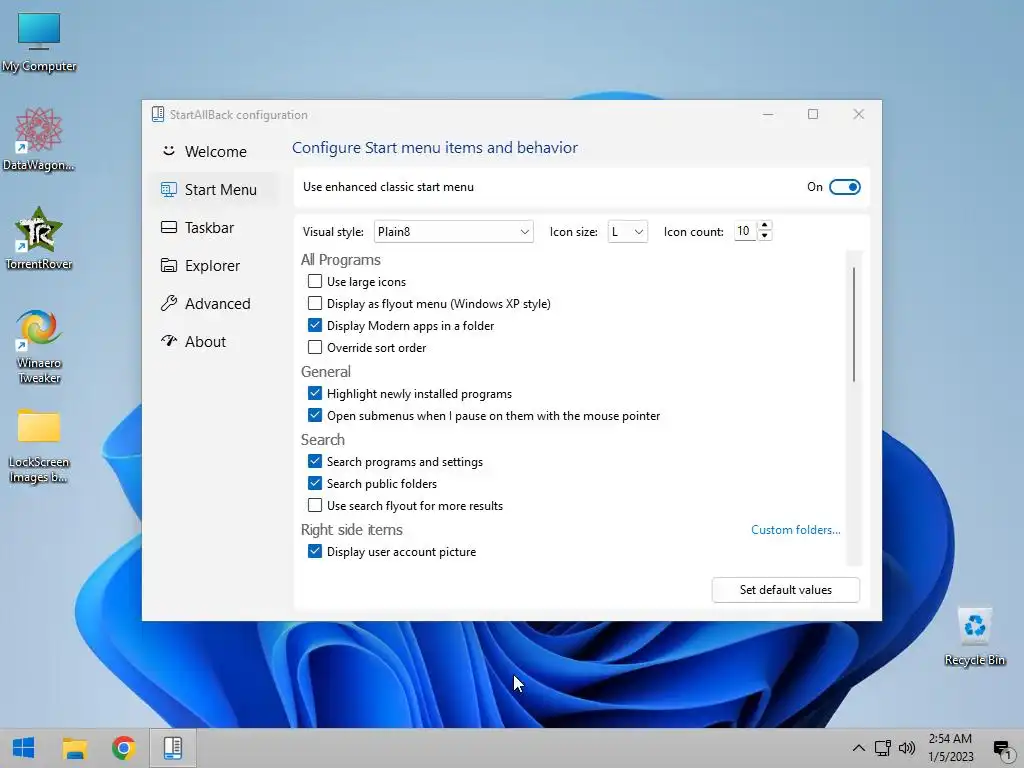This screenshot has height=768, width=1024.
Task: Uncheck Open submenus on mouse pause
Action: point(315,415)
